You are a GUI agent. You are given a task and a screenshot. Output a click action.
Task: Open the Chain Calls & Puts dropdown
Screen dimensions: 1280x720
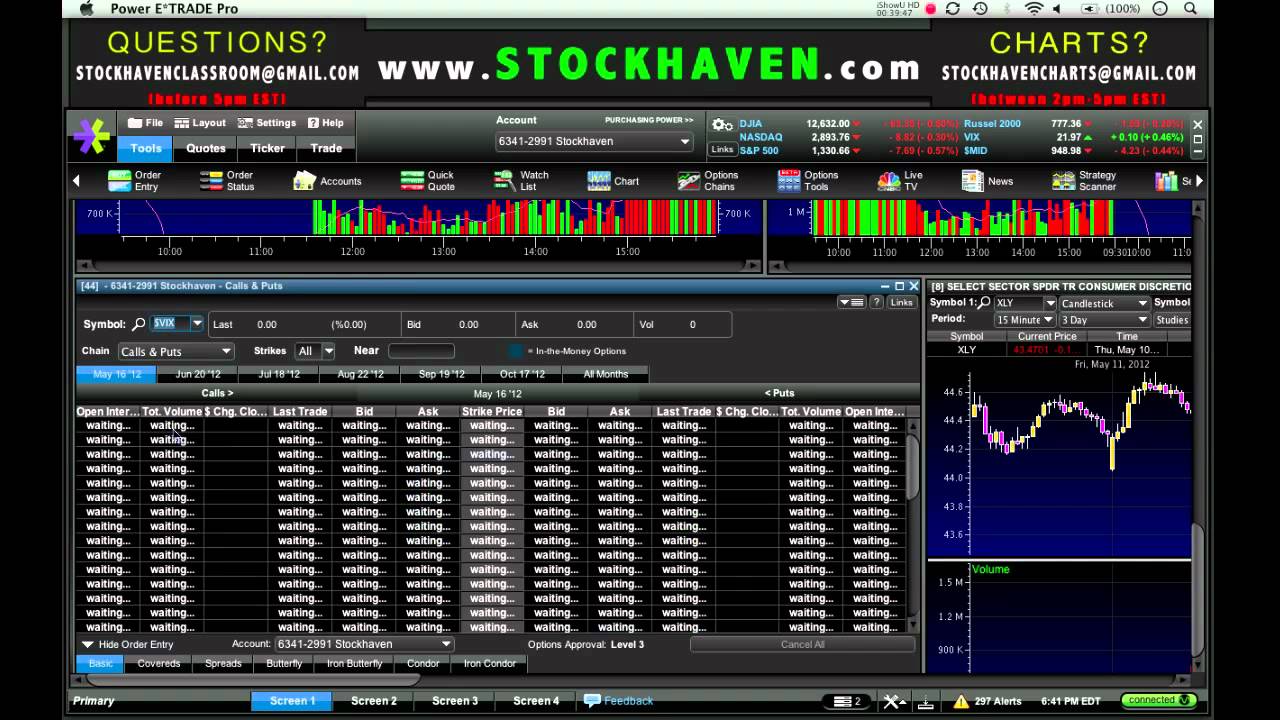(x=176, y=351)
